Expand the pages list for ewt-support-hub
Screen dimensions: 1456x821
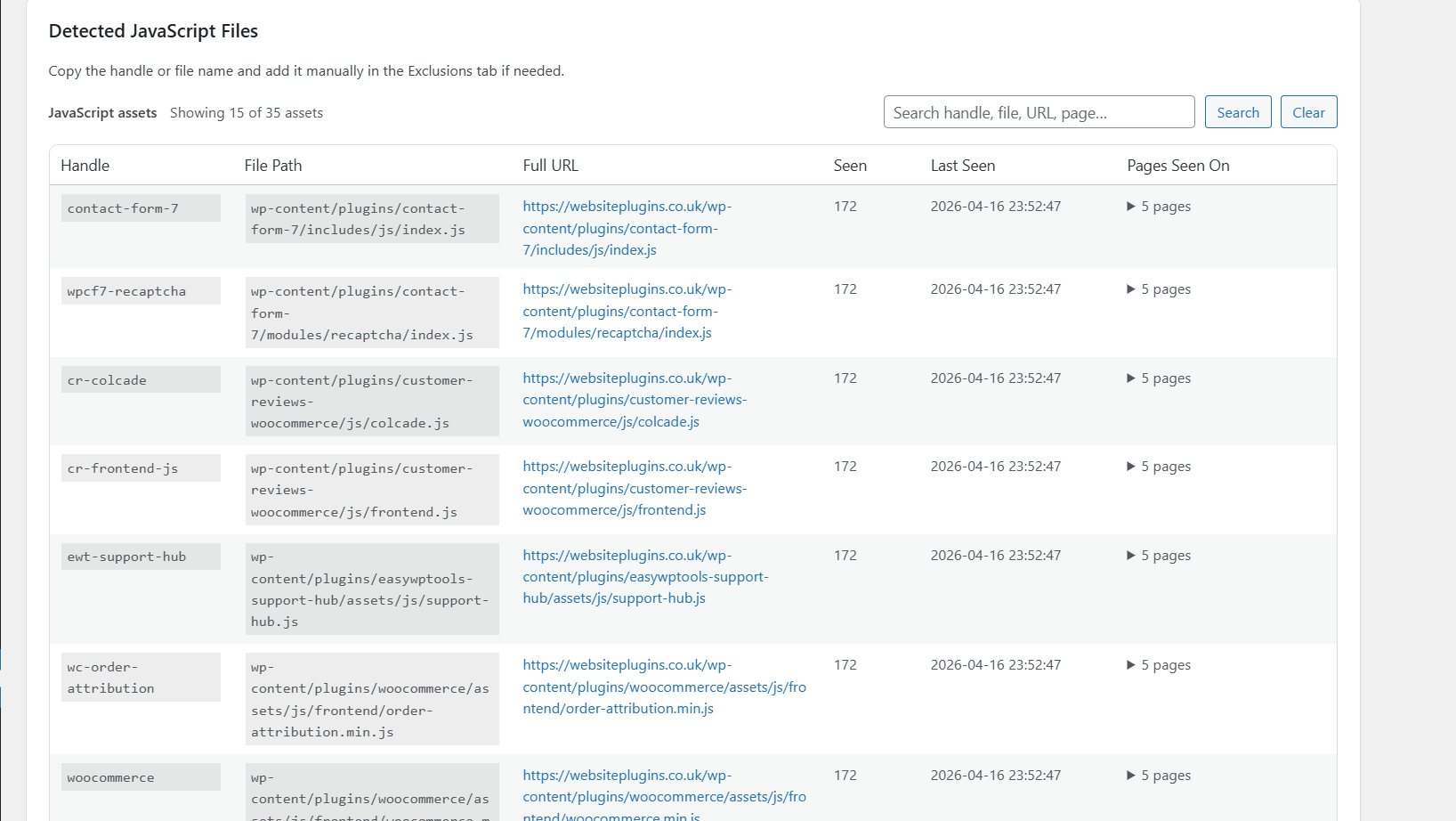[1157, 555]
